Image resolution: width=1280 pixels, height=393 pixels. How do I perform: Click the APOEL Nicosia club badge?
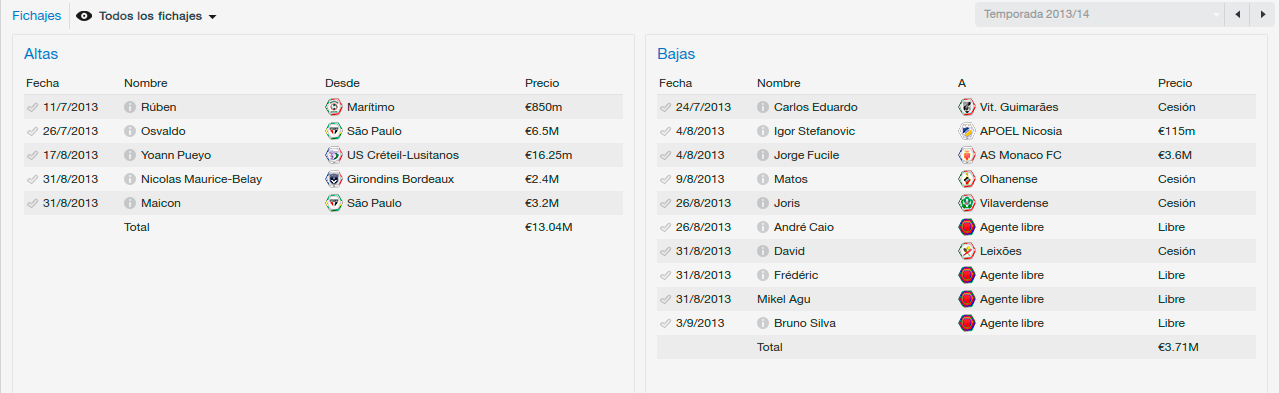click(x=967, y=131)
